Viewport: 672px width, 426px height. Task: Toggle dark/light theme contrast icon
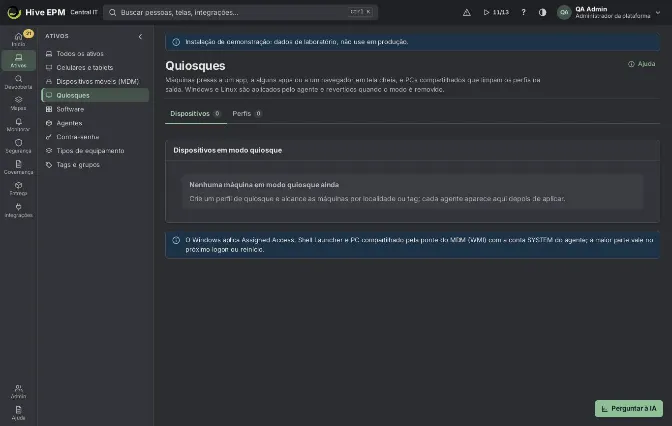coord(543,12)
